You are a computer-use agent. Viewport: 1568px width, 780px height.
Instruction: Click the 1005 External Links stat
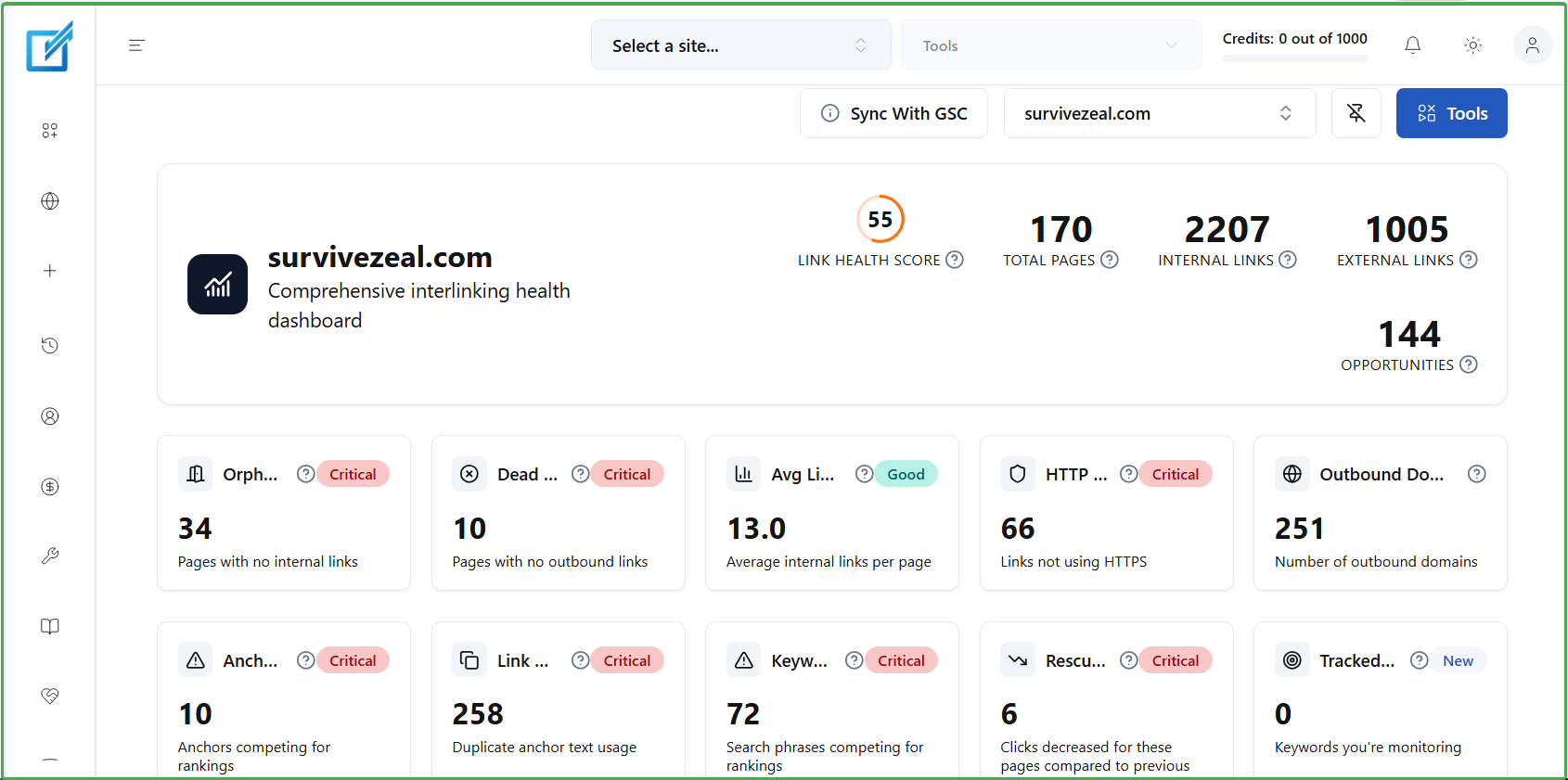pyautogui.click(x=1407, y=240)
